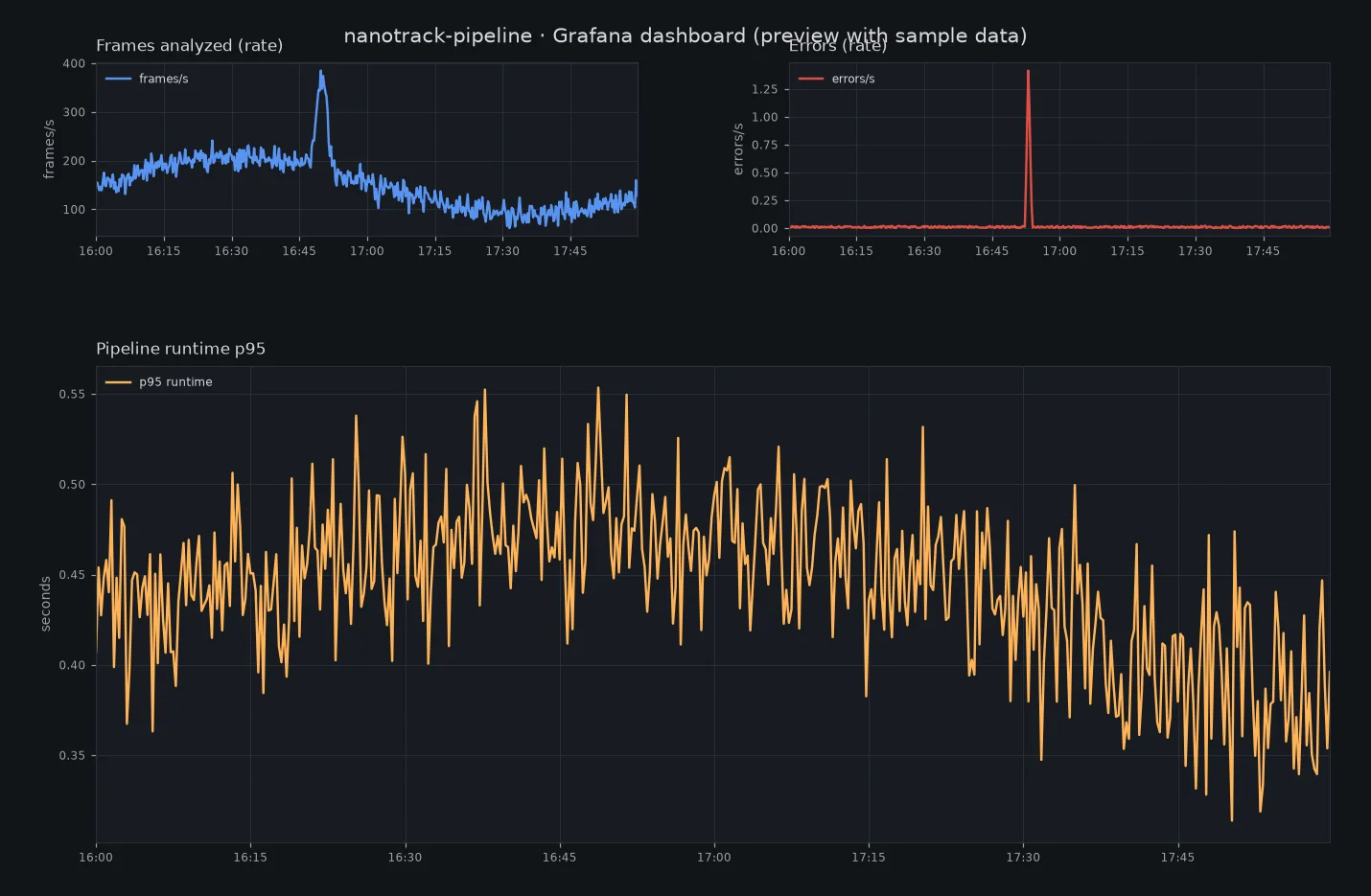The image size is (1371, 896).
Task: Click '17:30' on the frames chart time axis
Action: [502, 251]
